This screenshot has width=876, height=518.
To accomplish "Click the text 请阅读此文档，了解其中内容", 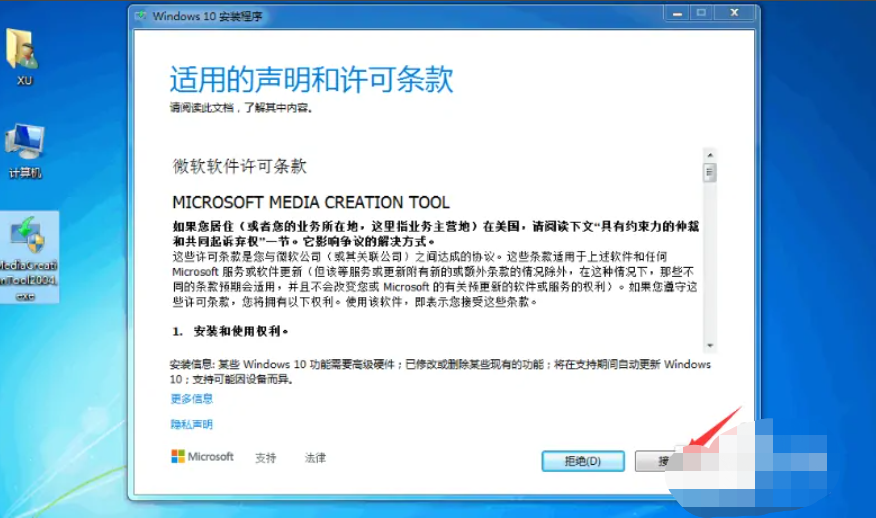I will point(241,108).
